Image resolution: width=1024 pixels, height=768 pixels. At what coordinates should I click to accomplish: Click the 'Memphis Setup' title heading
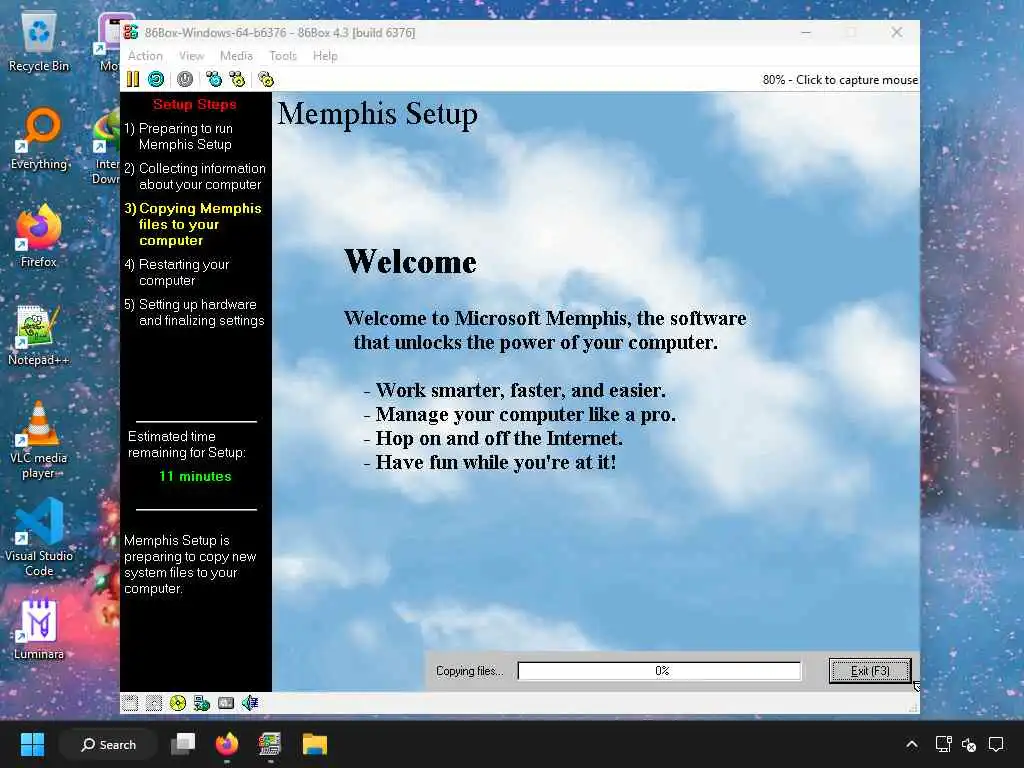point(377,114)
